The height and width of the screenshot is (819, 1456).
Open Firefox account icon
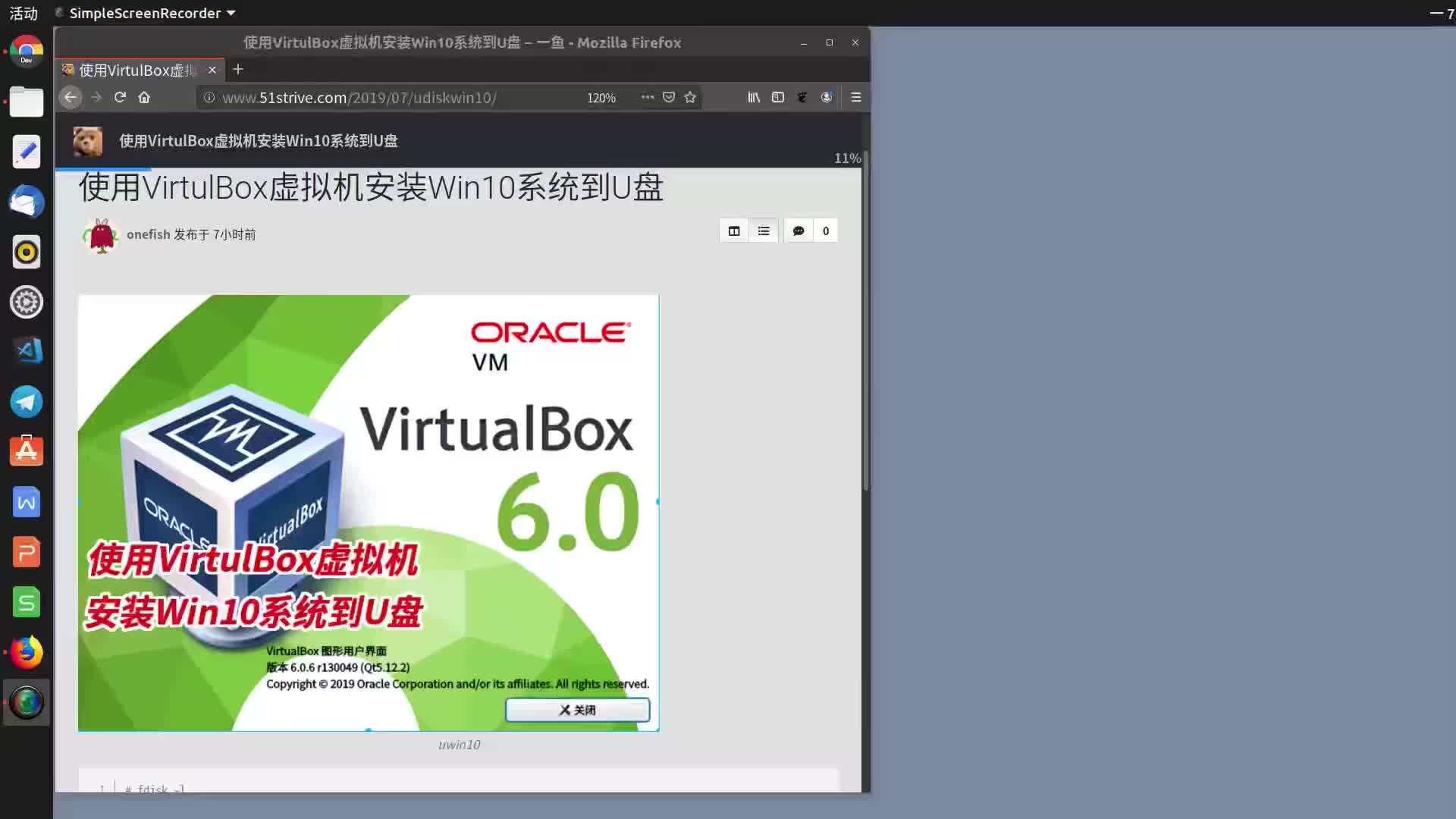coord(827,97)
